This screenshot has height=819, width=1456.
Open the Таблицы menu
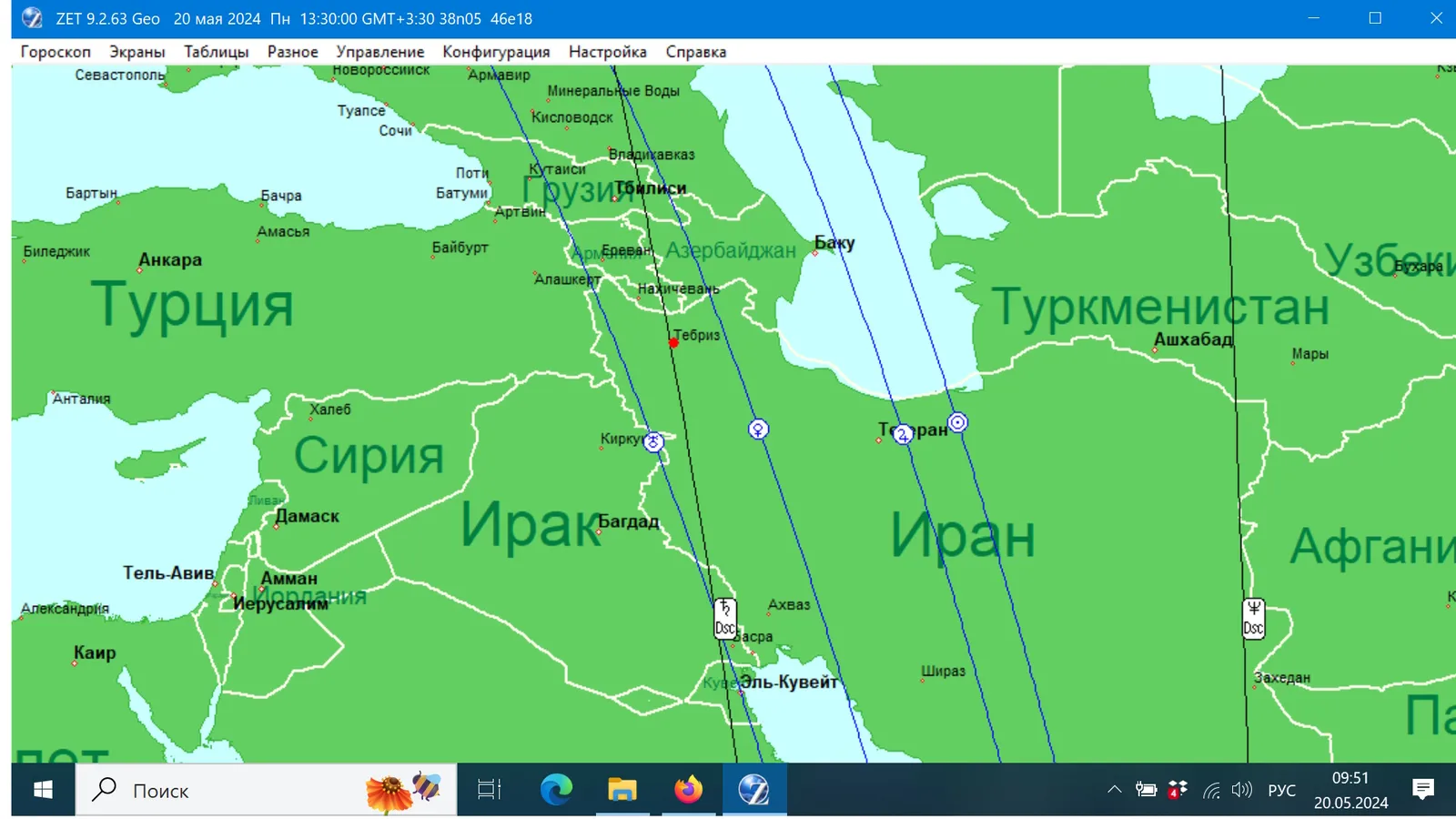pyautogui.click(x=217, y=52)
